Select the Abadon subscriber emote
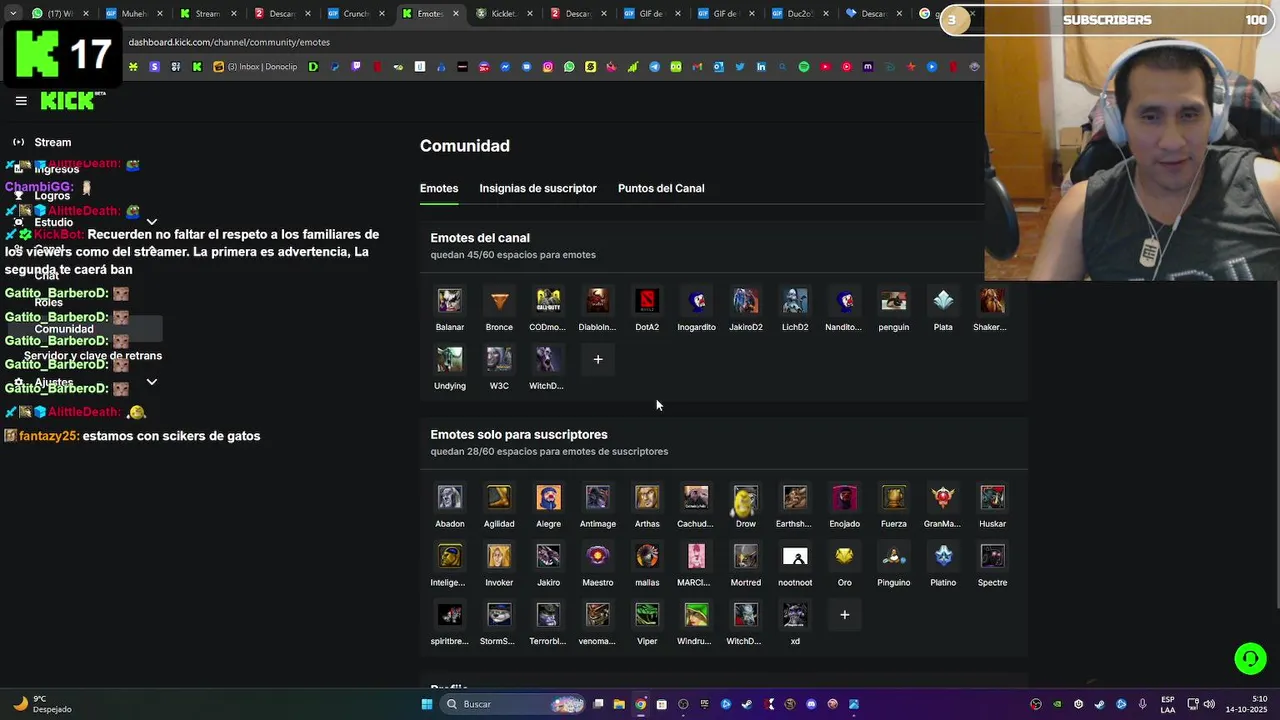The height and width of the screenshot is (720, 1280). pyautogui.click(x=450, y=498)
